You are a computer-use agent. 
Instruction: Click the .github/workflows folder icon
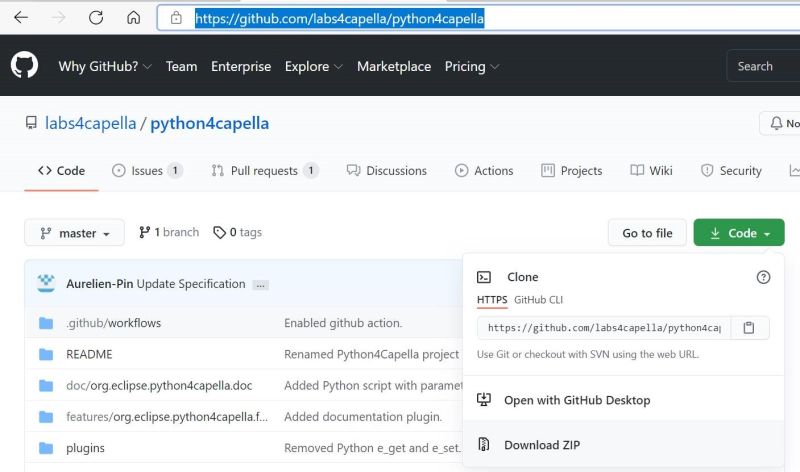(x=46, y=323)
